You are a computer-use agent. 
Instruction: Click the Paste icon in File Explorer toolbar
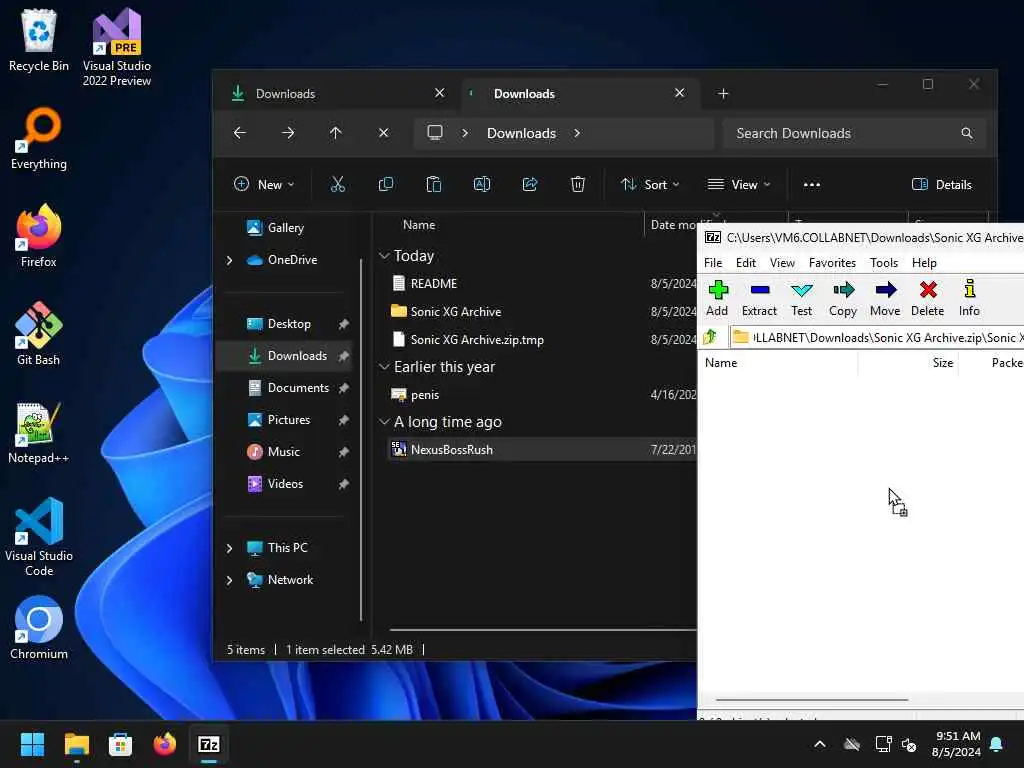click(x=434, y=185)
